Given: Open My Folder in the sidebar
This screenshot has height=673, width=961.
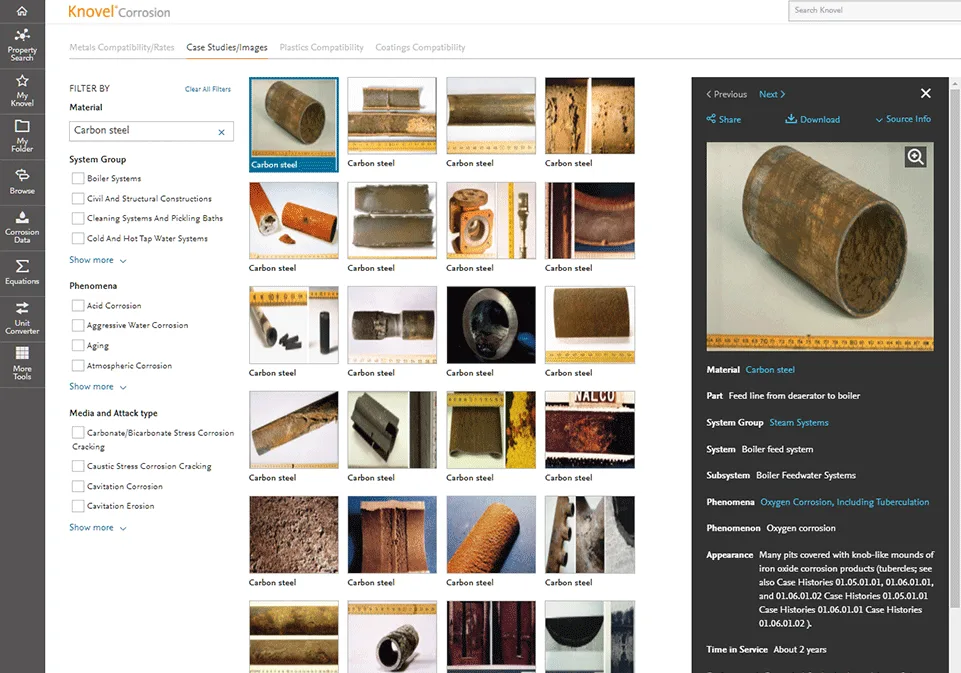Looking at the screenshot, I should tap(22, 133).
